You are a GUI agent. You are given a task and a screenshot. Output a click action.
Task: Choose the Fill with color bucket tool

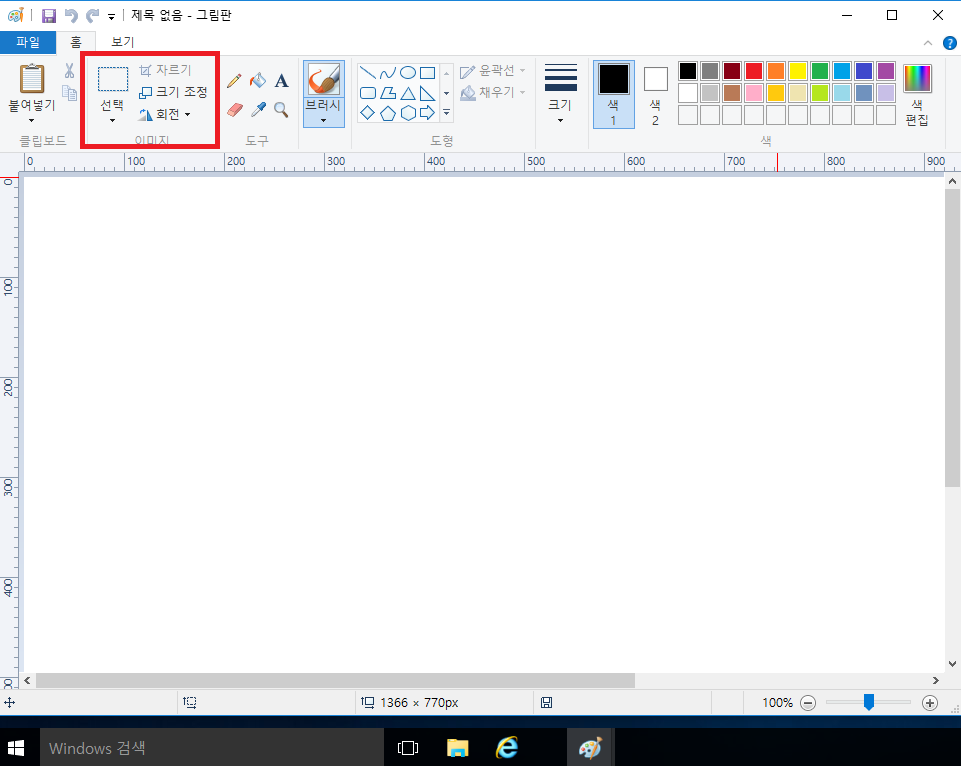(x=258, y=80)
